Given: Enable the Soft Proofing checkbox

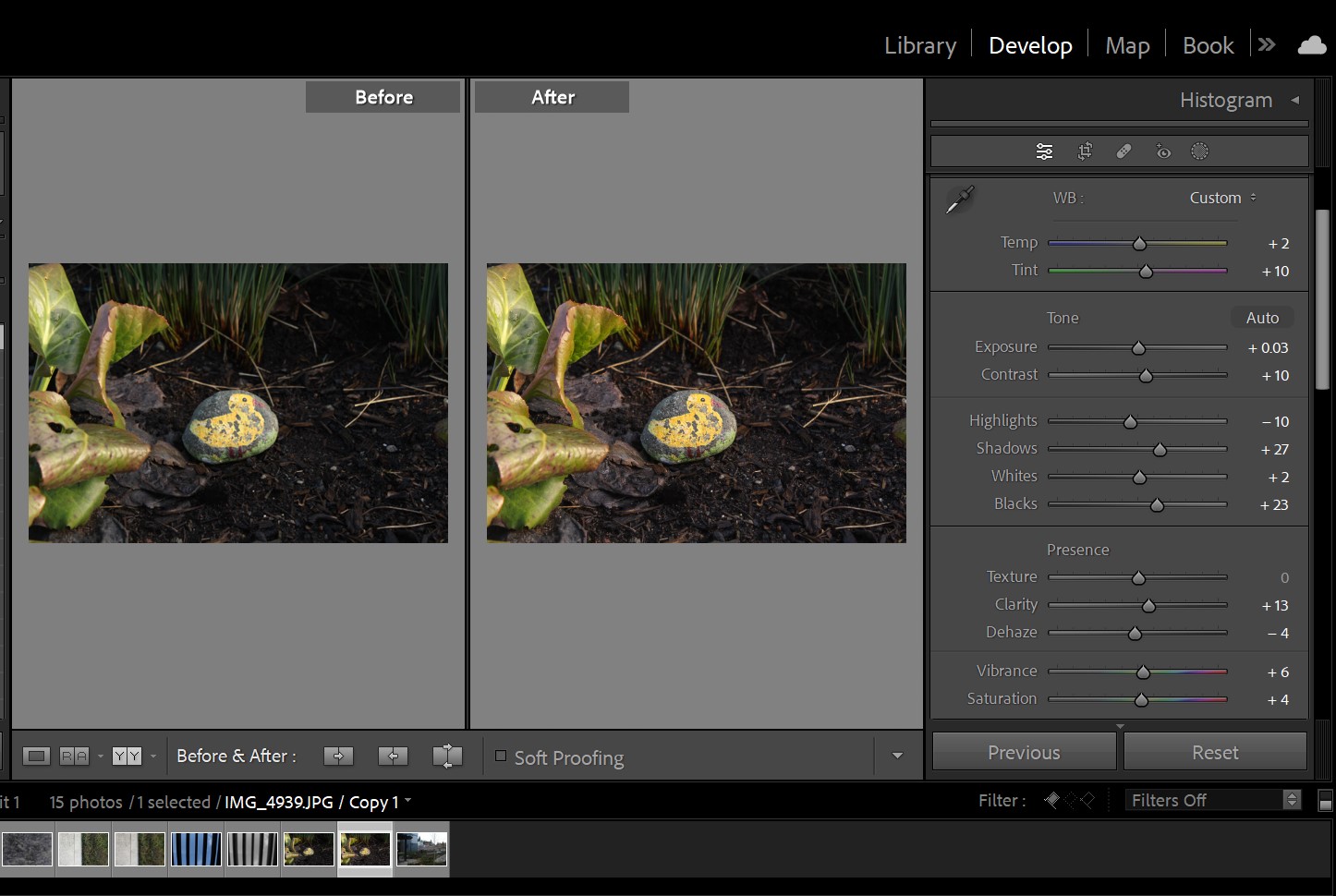Looking at the screenshot, I should point(501,757).
